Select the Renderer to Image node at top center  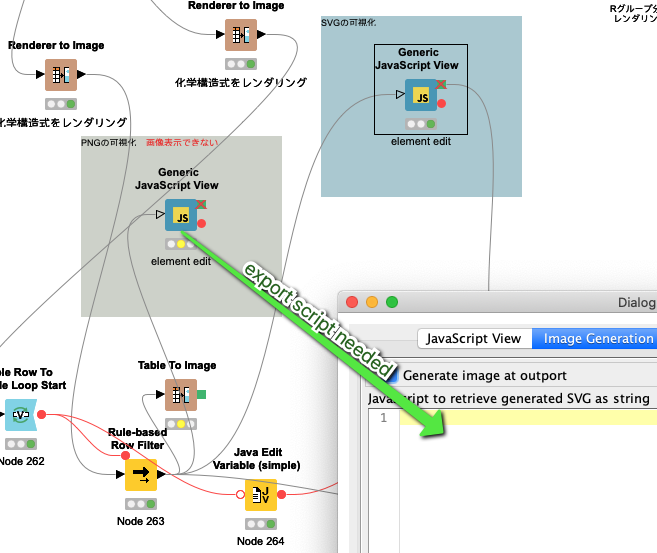click(x=241, y=35)
